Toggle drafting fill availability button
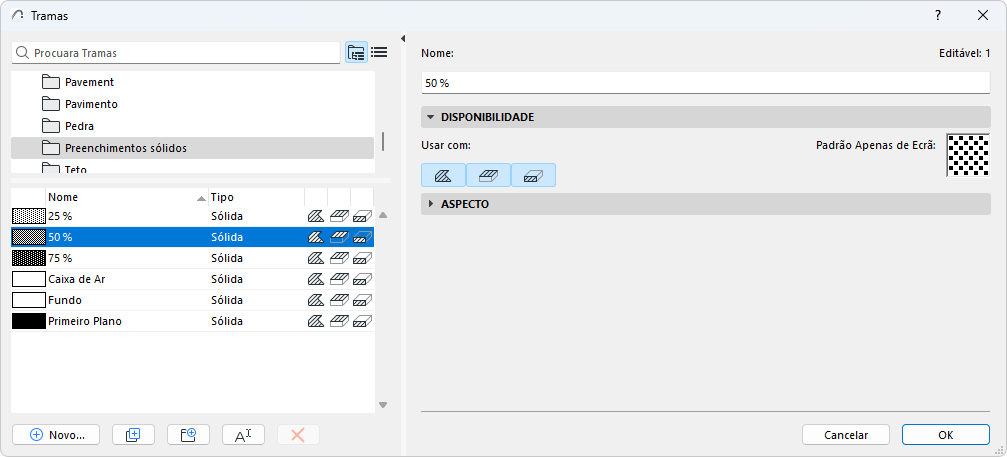Image resolution: width=1007 pixels, height=457 pixels. click(x=443, y=175)
